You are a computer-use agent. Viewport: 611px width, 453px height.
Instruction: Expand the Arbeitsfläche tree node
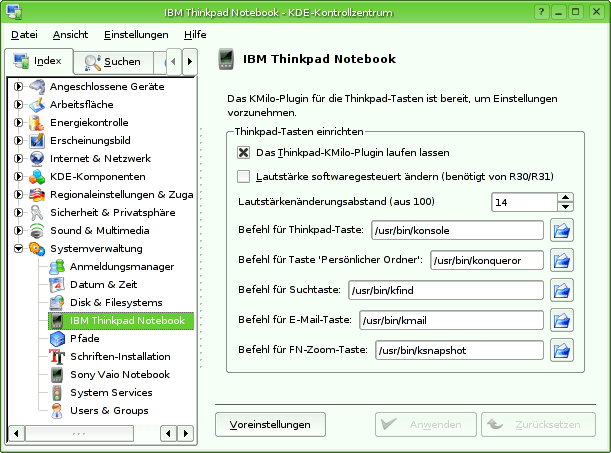tap(18, 104)
